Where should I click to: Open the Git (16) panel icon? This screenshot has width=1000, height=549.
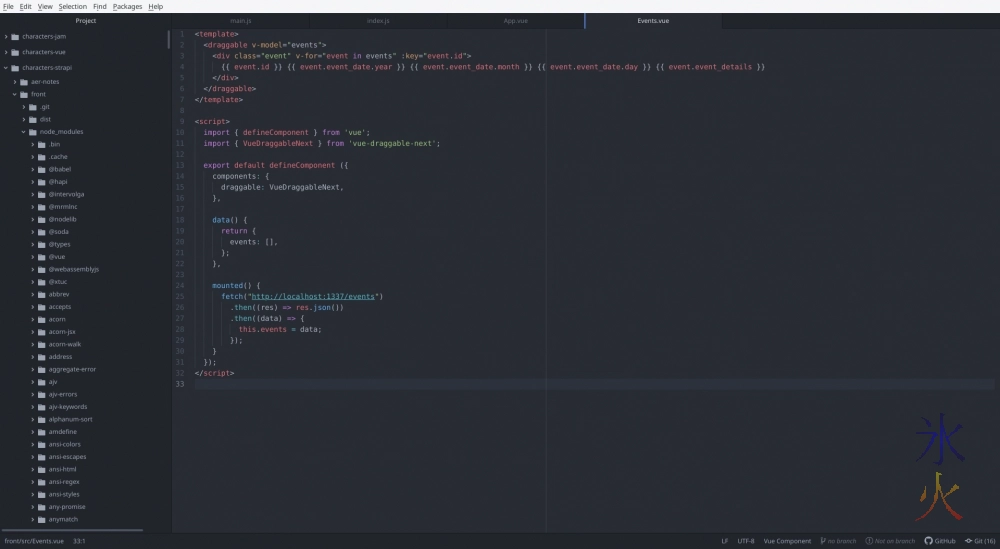[x=967, y=541]
